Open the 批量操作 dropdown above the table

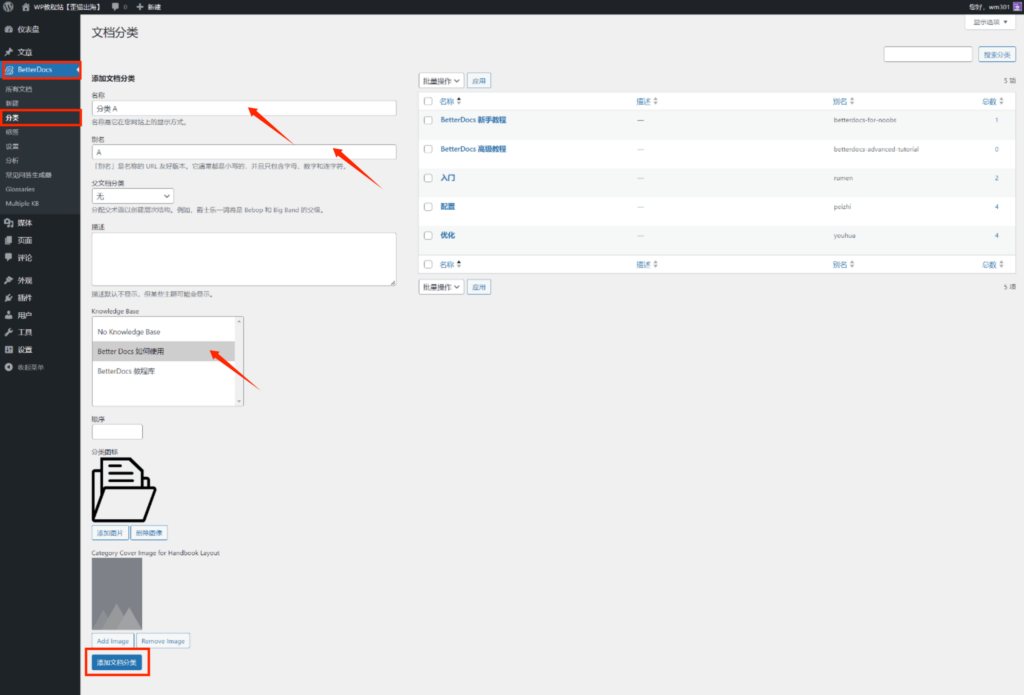(x=441, y=81)
